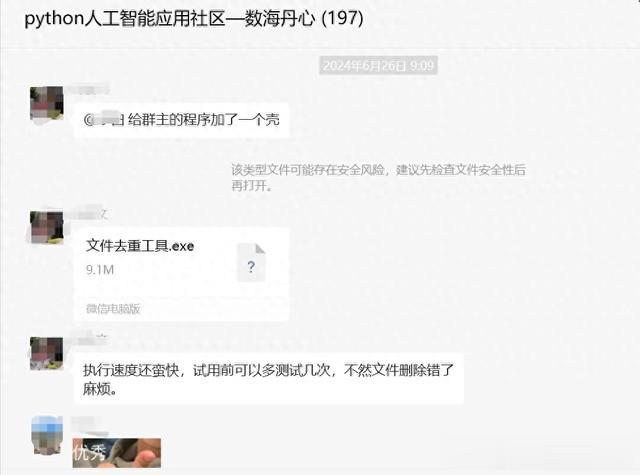Click the blurred nickname above first message
Image resolution: width=640 pixels, height=475 pixels.
pos(89,89)
